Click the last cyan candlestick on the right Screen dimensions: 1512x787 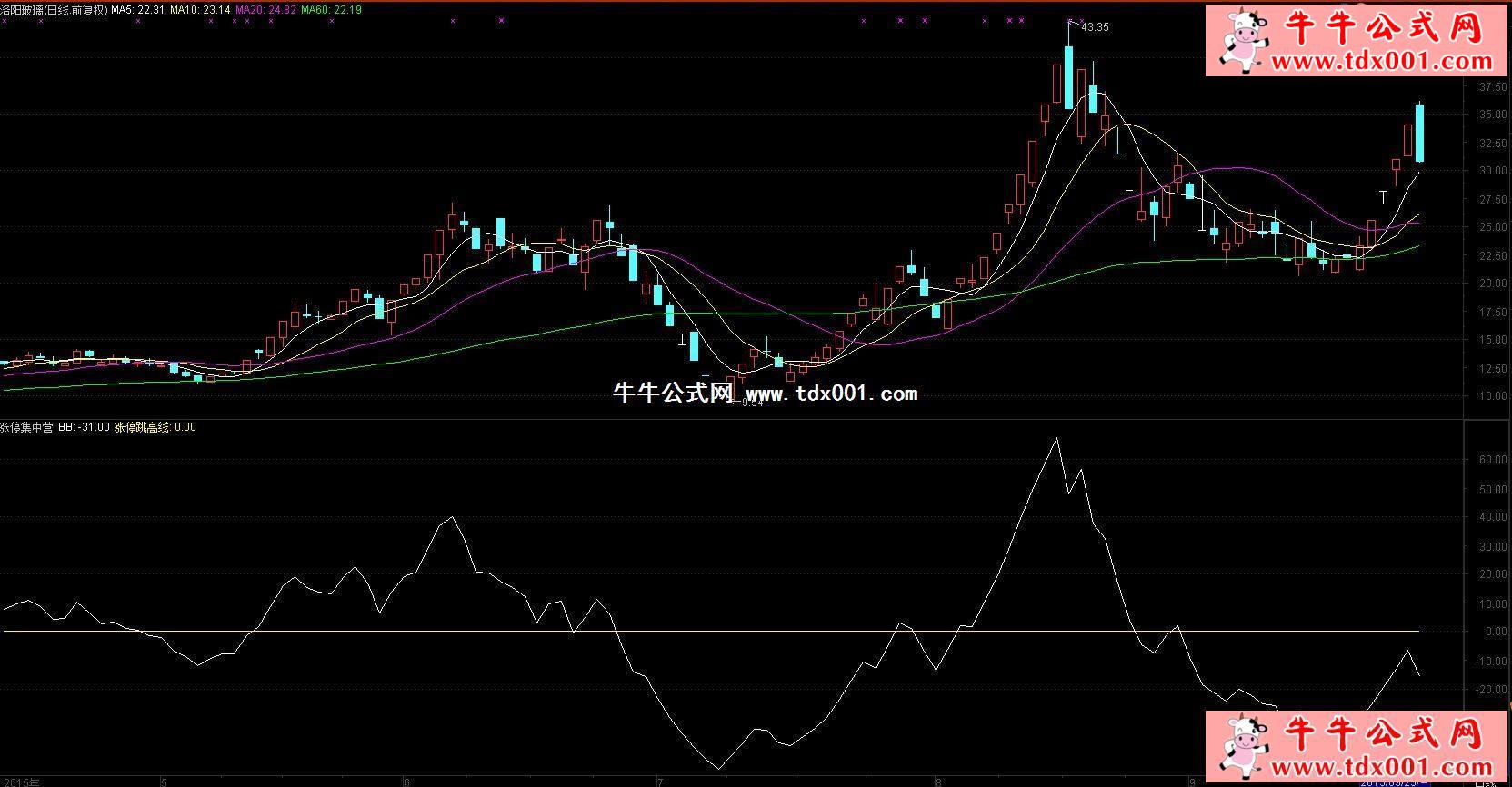pos(1419,133)
